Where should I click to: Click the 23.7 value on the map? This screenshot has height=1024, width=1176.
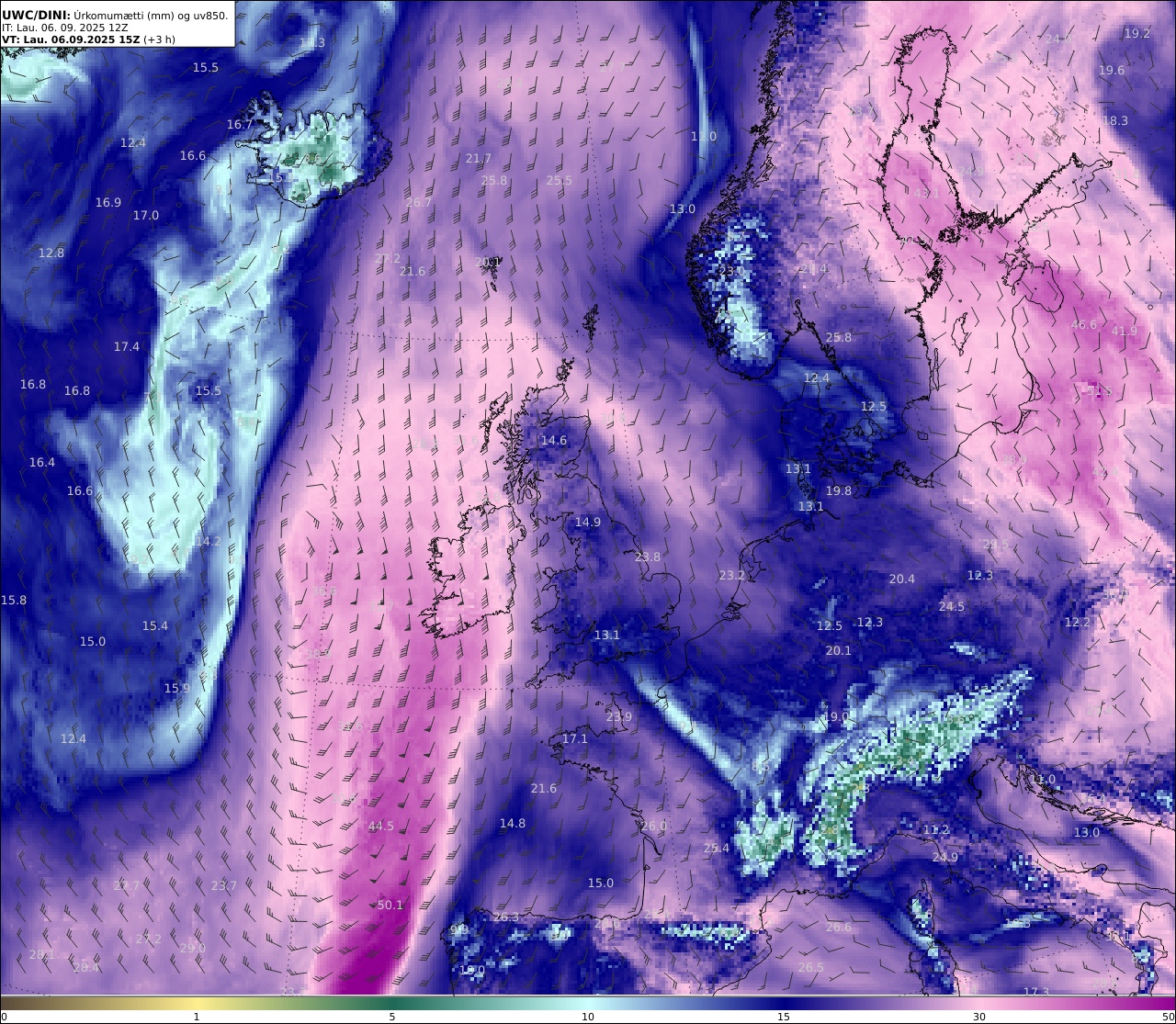(x=224, y=885)
